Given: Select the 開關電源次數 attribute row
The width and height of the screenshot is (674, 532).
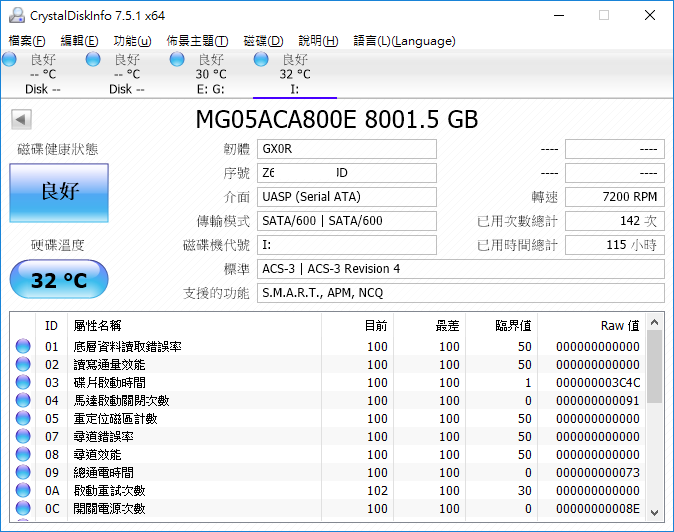Looking at the screenshot, I should (x=328, y=509).
